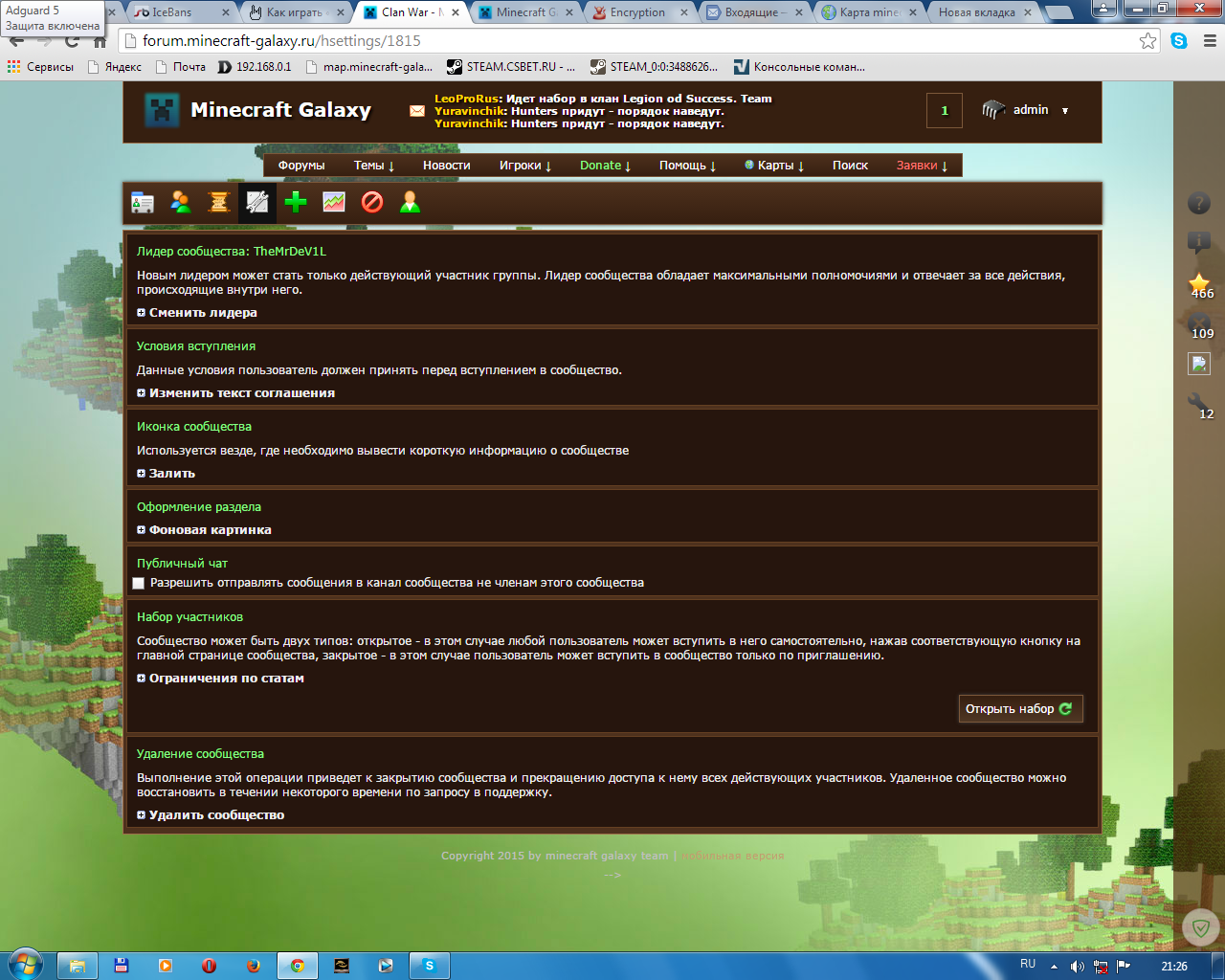The image size is (1225, 980).
Task: Click the Adguard shield badge
Action: tap(1199, 927)
